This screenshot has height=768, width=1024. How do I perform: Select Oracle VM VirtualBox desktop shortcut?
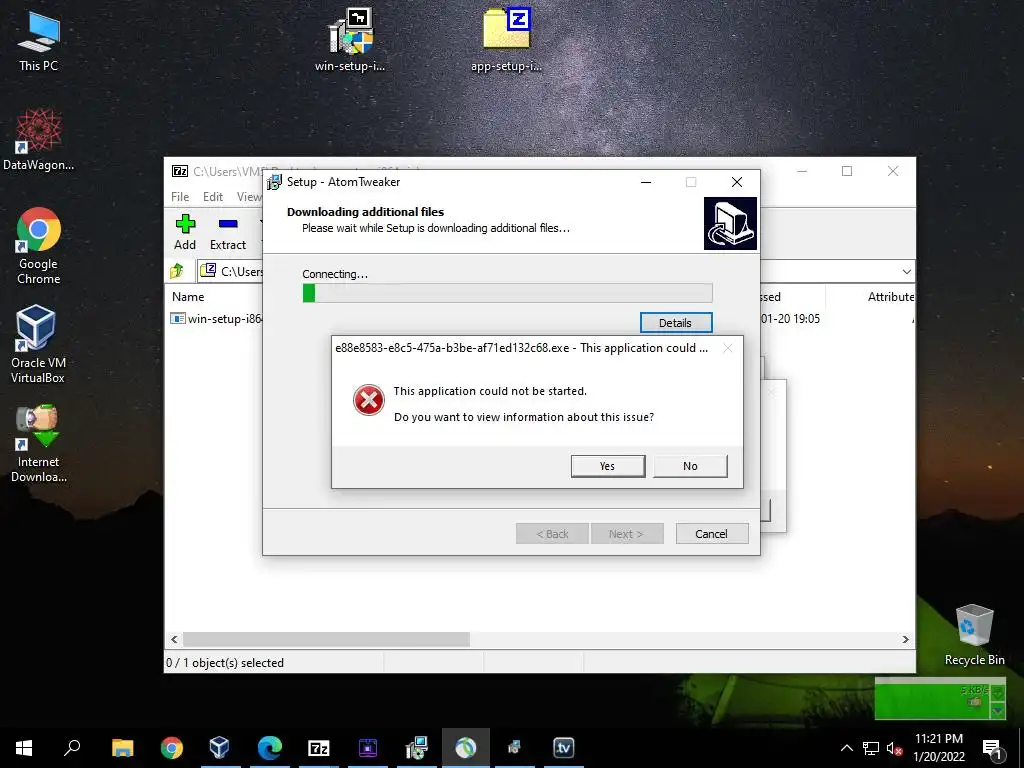38,344
